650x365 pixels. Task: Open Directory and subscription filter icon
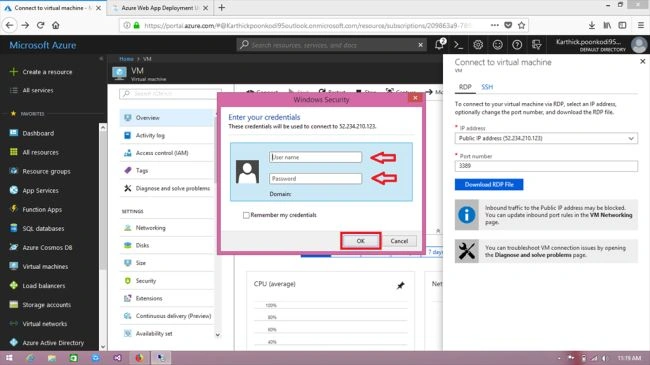[x=536, y=45]
